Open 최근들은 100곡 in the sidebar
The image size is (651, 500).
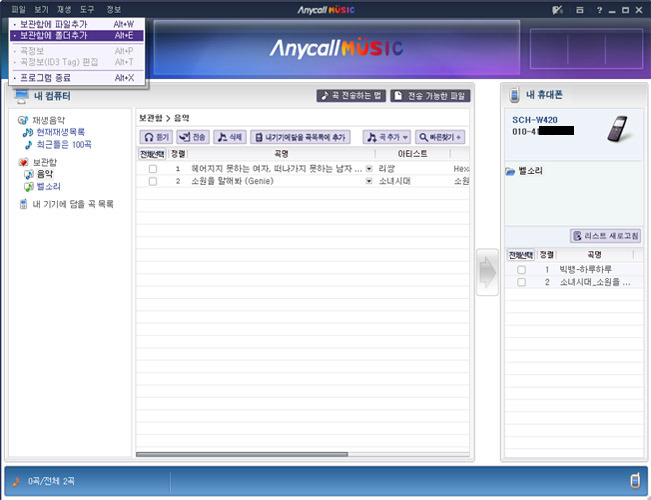pos(64,145)
